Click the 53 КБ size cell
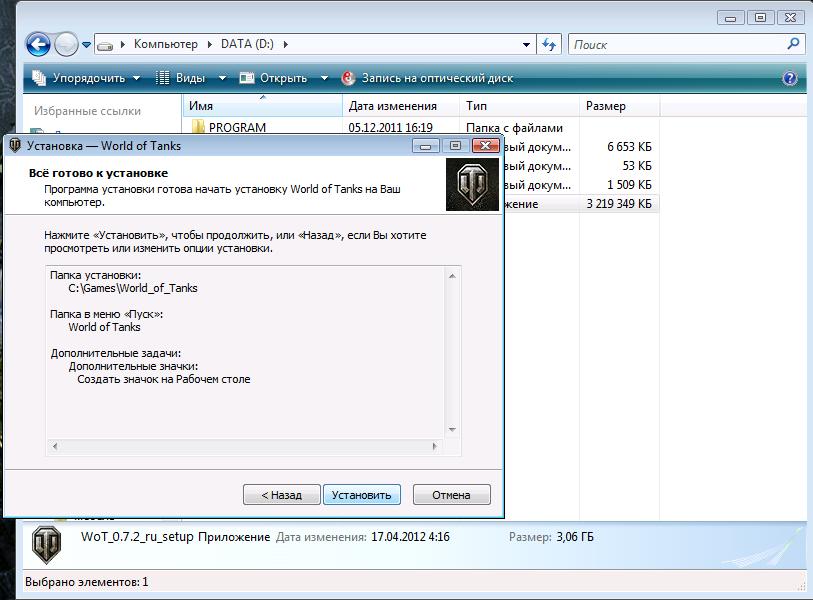 tap(637, 166)
